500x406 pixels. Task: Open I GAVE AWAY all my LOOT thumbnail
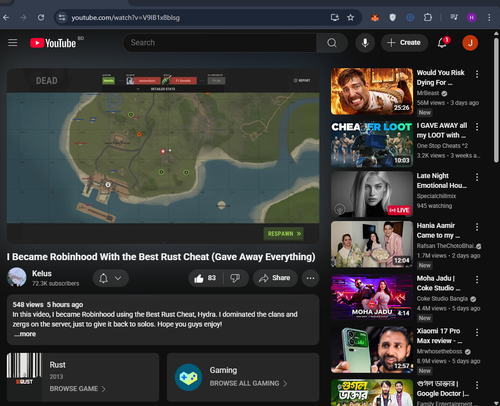(x=372, y=144)
